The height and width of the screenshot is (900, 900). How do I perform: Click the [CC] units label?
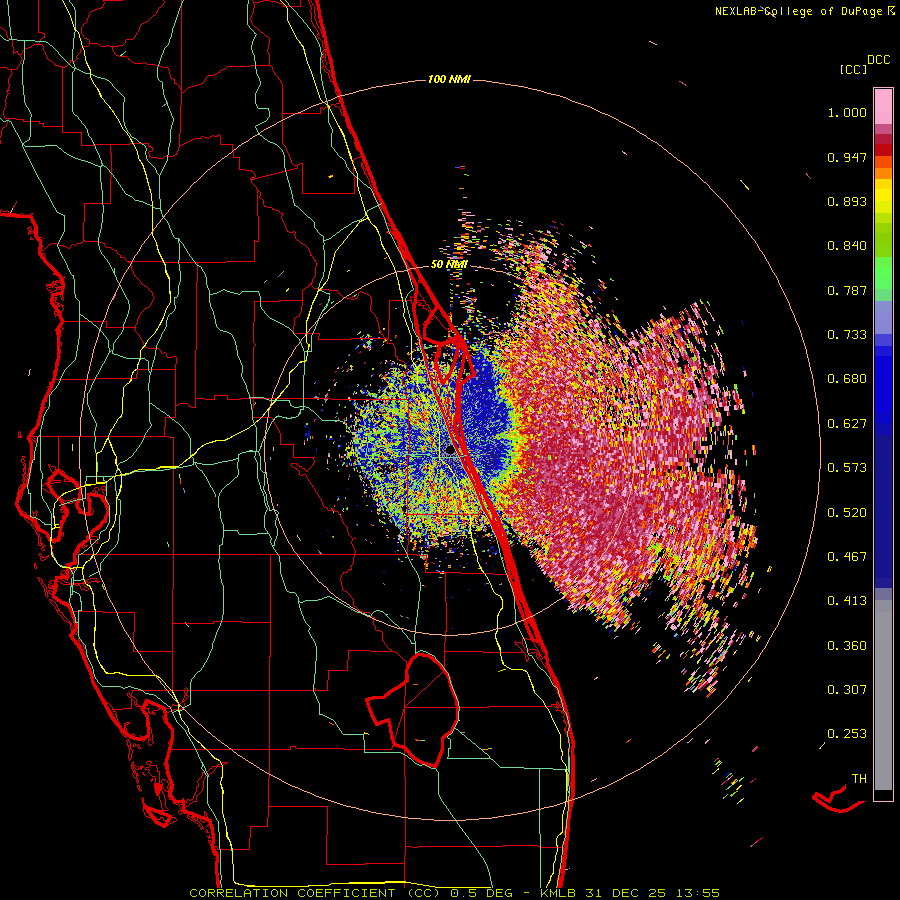853,69
